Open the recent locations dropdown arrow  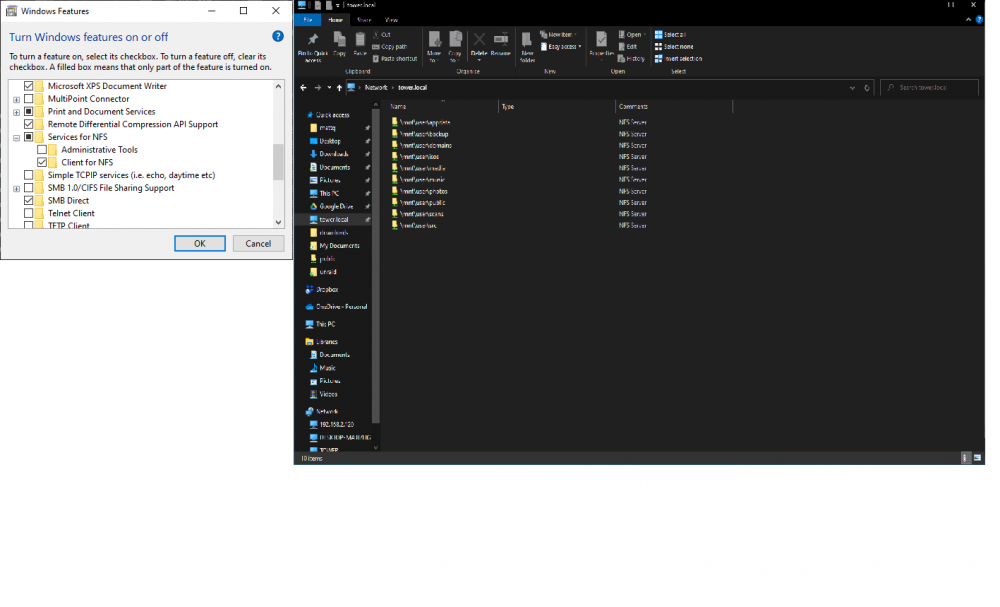click(x=329, y=87)
